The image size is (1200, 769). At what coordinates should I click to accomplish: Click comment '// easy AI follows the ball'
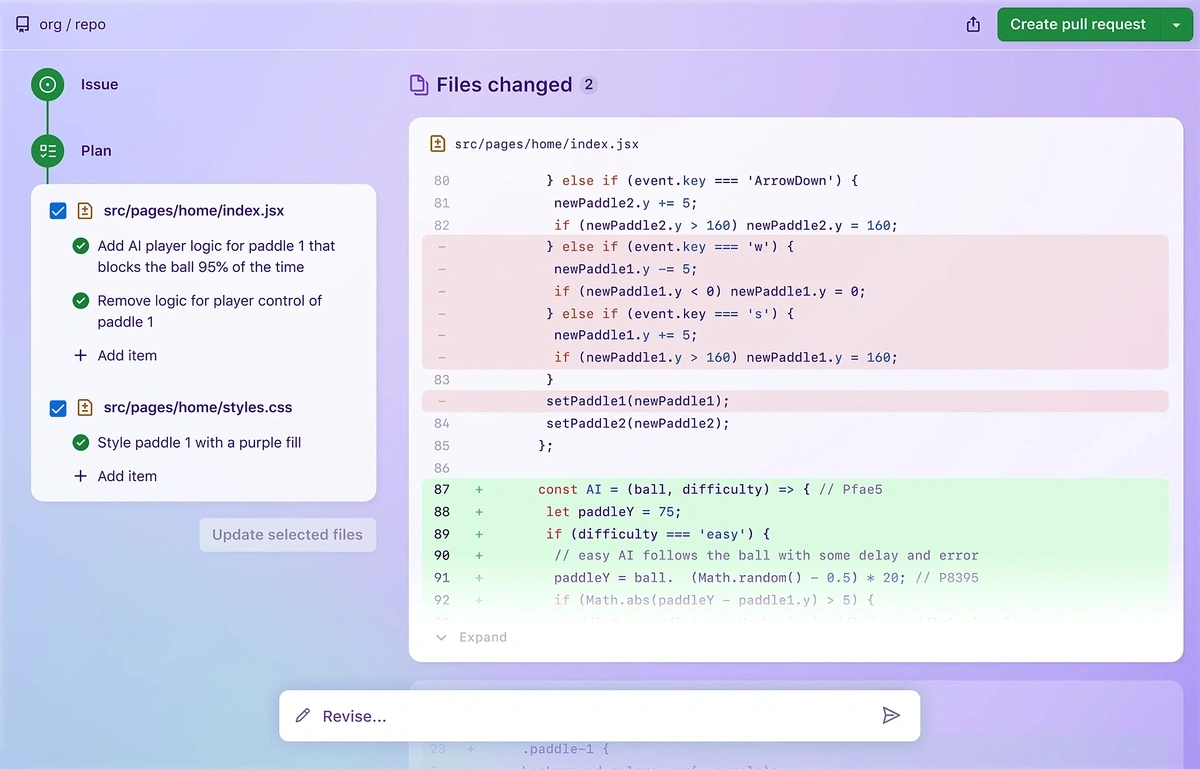pyautogui.click(x=766, y=556)
